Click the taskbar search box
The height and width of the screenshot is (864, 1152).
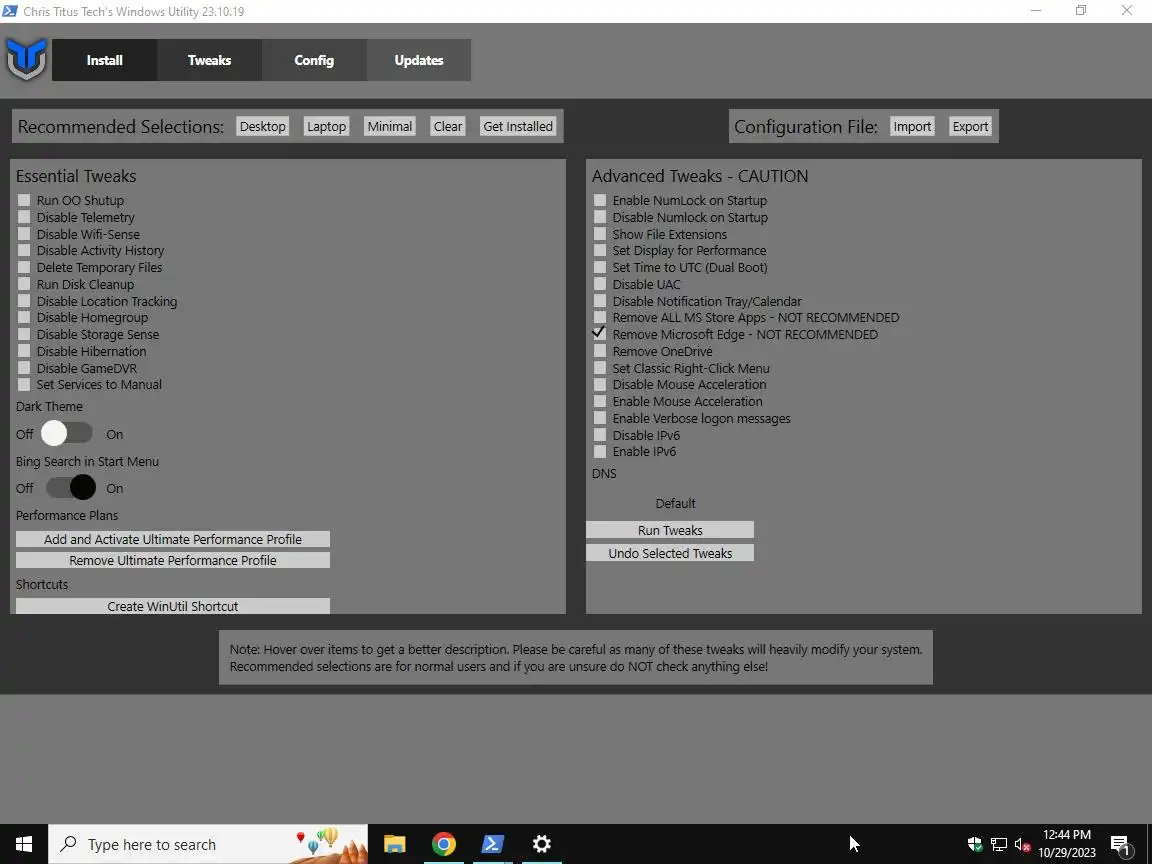208,844
